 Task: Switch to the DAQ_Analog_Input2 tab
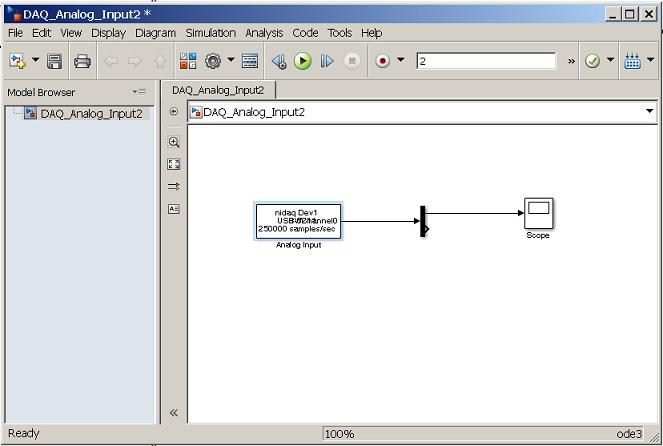(x=218, y=90)
